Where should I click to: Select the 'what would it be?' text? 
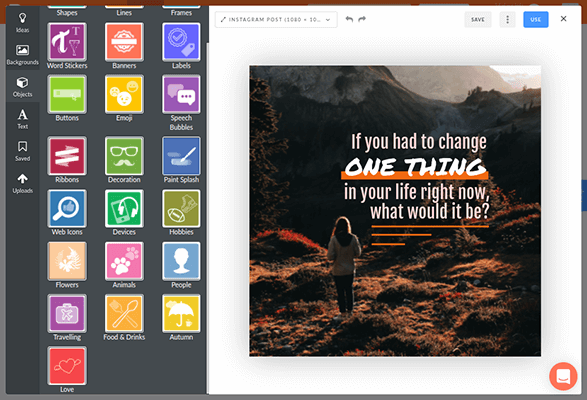point(430,211)
